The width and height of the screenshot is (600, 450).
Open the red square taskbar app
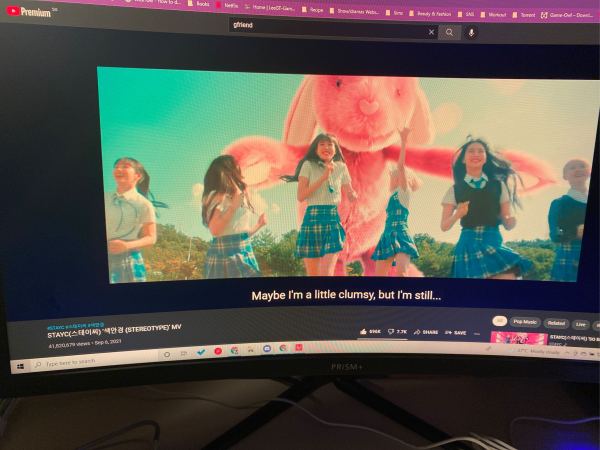(299, 347)
